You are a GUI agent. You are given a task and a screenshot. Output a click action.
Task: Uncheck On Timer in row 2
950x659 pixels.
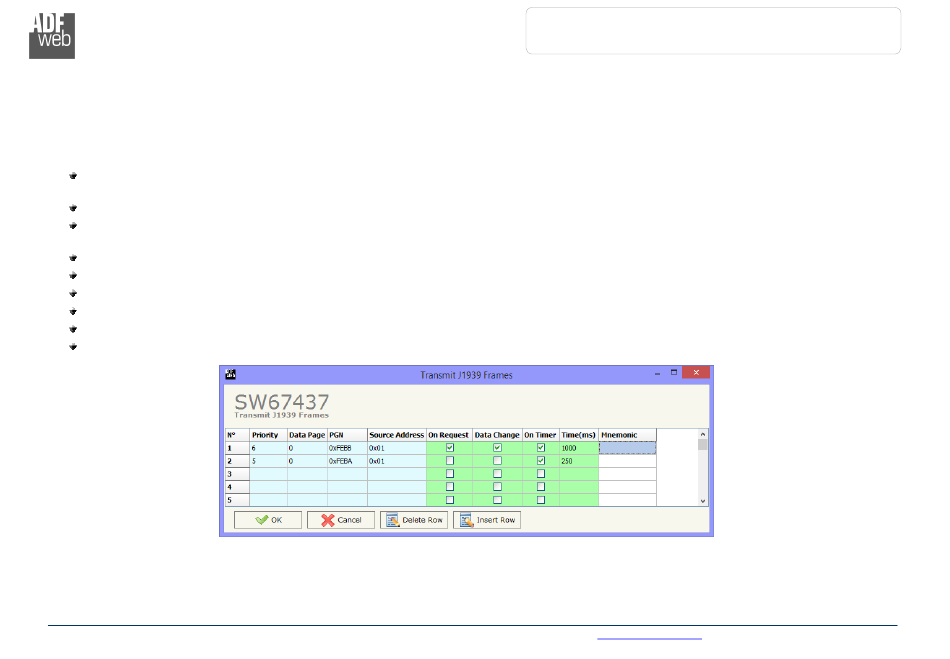pyautogui.click(x=541, y=461)
